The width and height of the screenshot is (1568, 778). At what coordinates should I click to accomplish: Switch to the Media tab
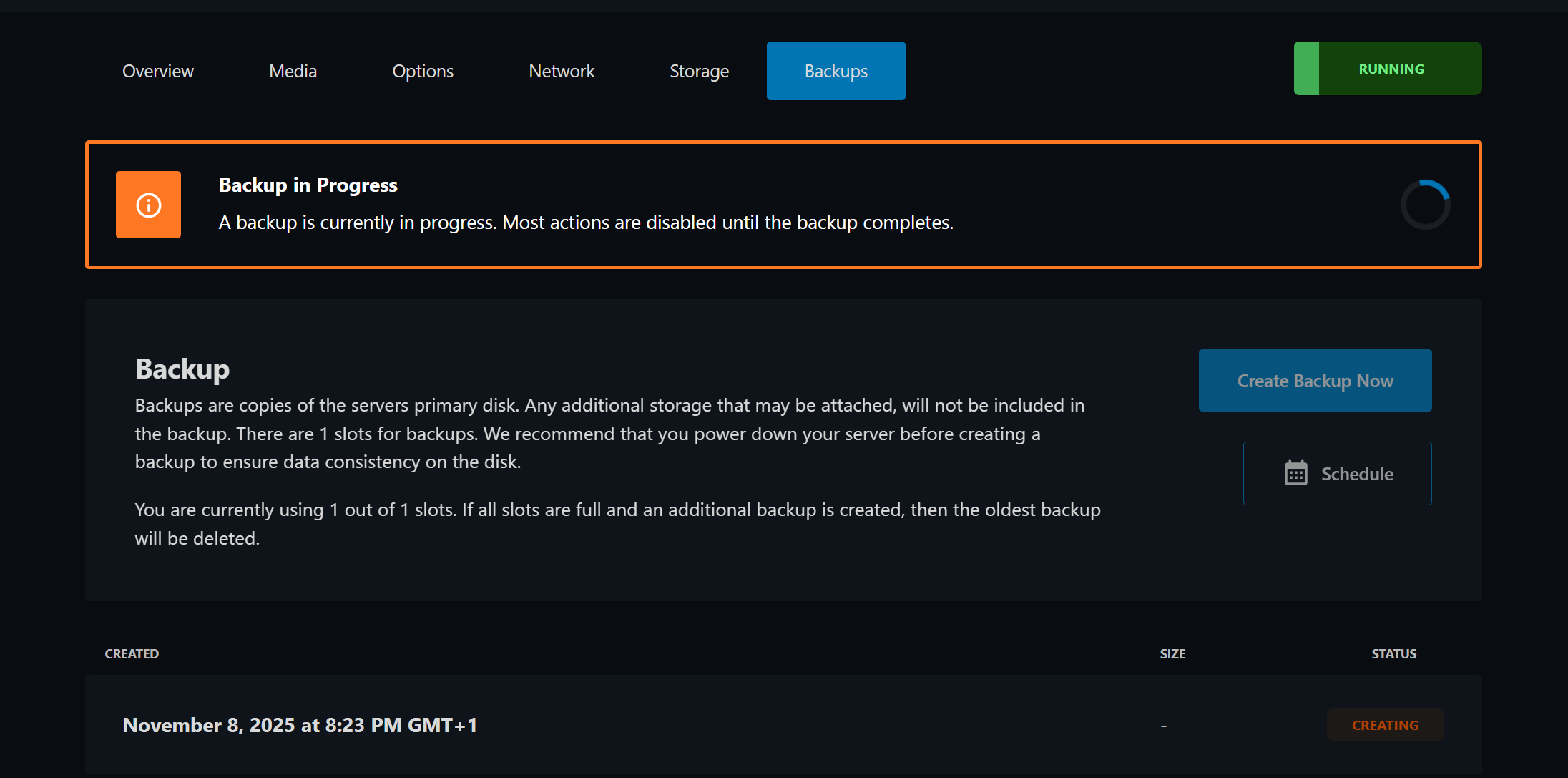point(293,71)
